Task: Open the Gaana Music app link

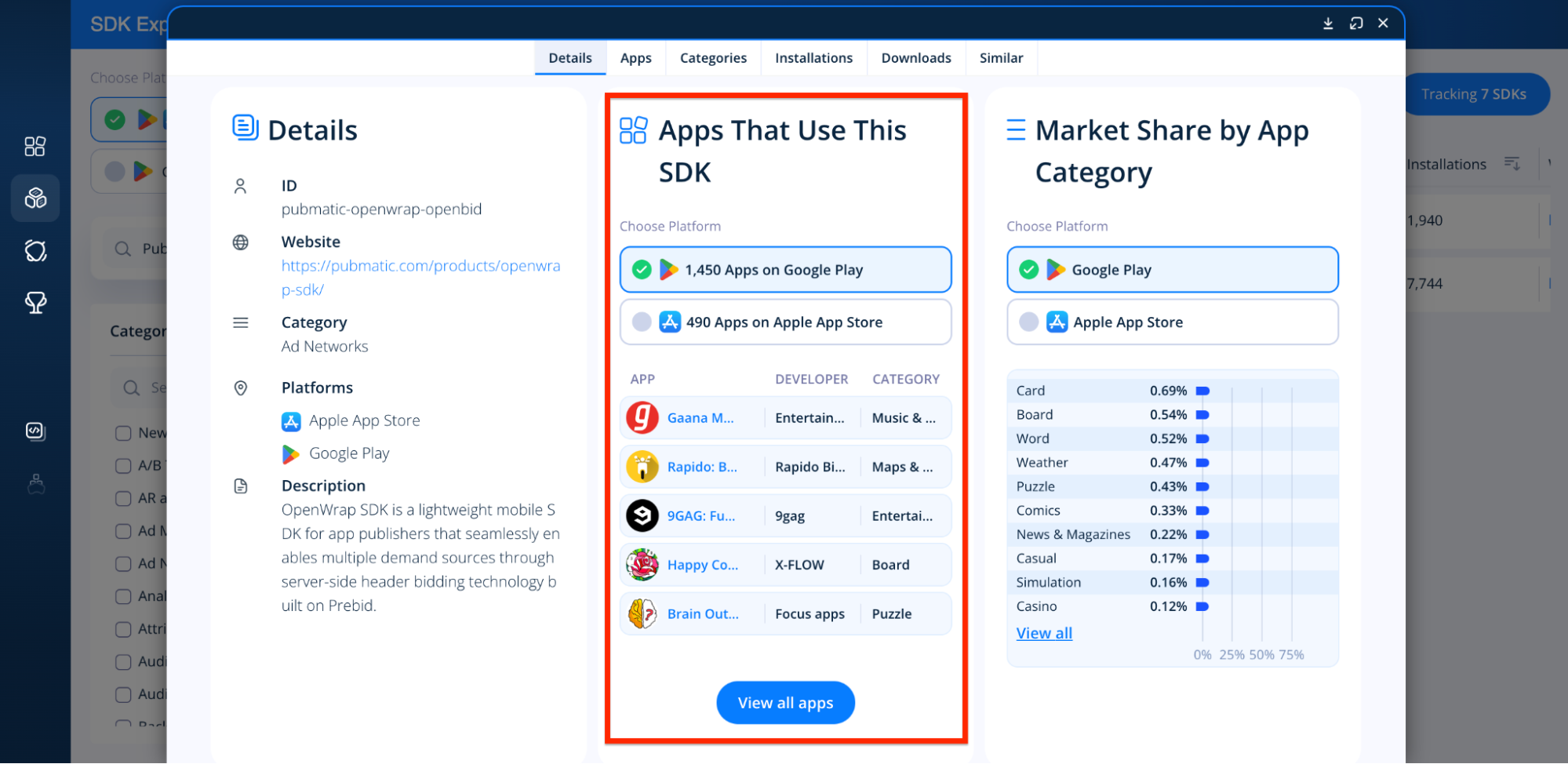Action: tap(700, 418)
